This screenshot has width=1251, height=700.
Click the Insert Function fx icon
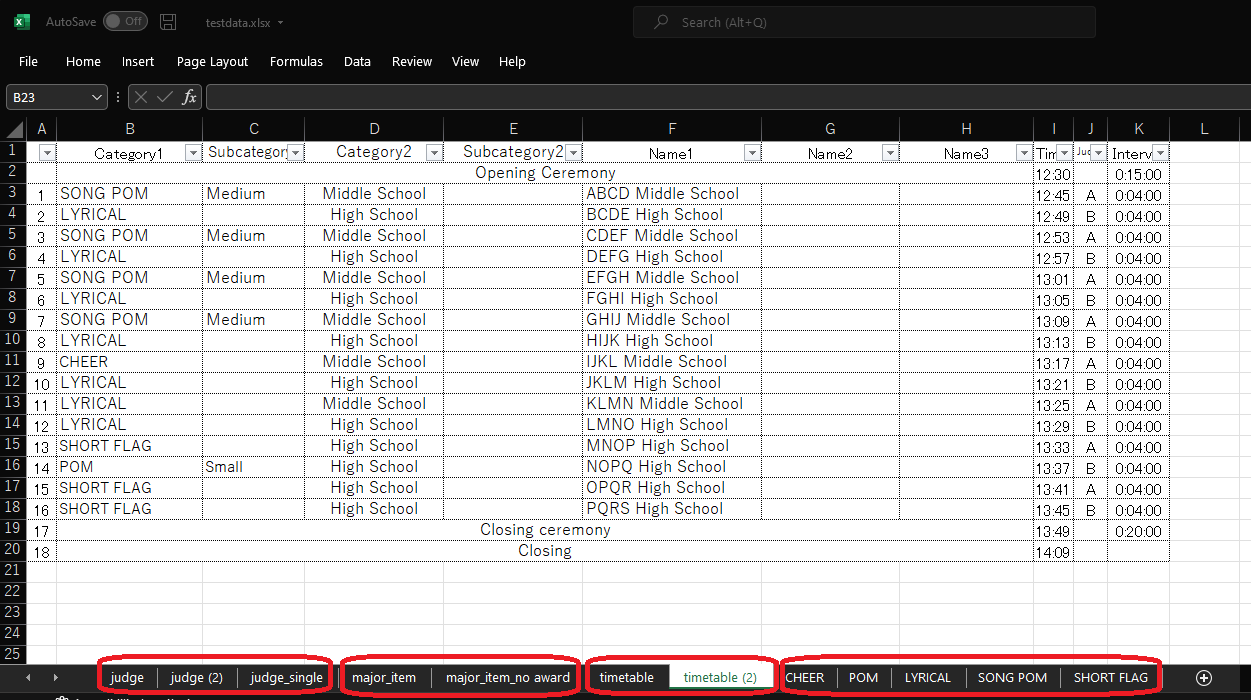189,97
